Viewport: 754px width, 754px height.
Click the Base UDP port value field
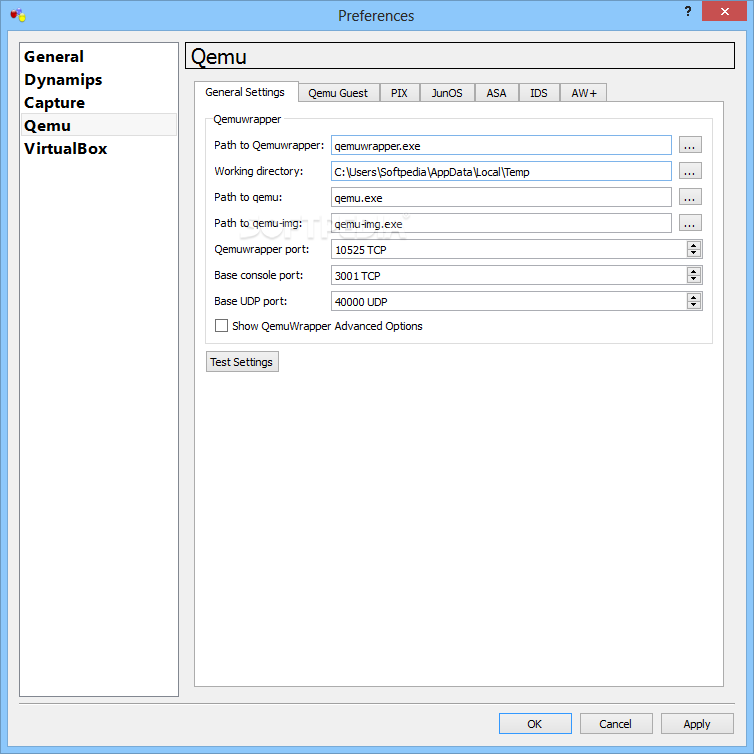(509, 301)
